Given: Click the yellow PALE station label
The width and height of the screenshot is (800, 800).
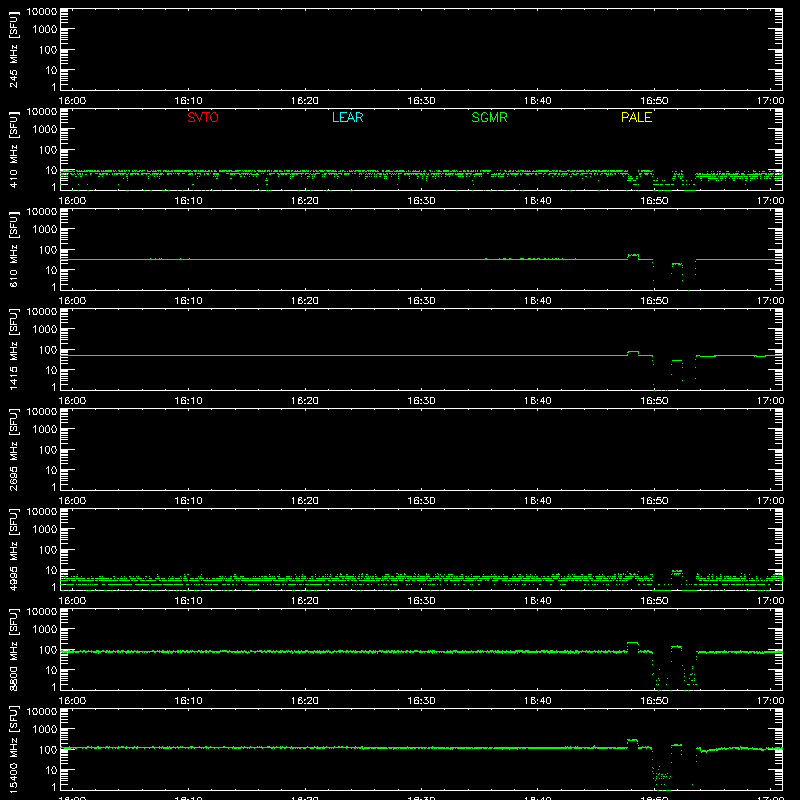Looking at the screenshot, I should [x=636, y=117].
